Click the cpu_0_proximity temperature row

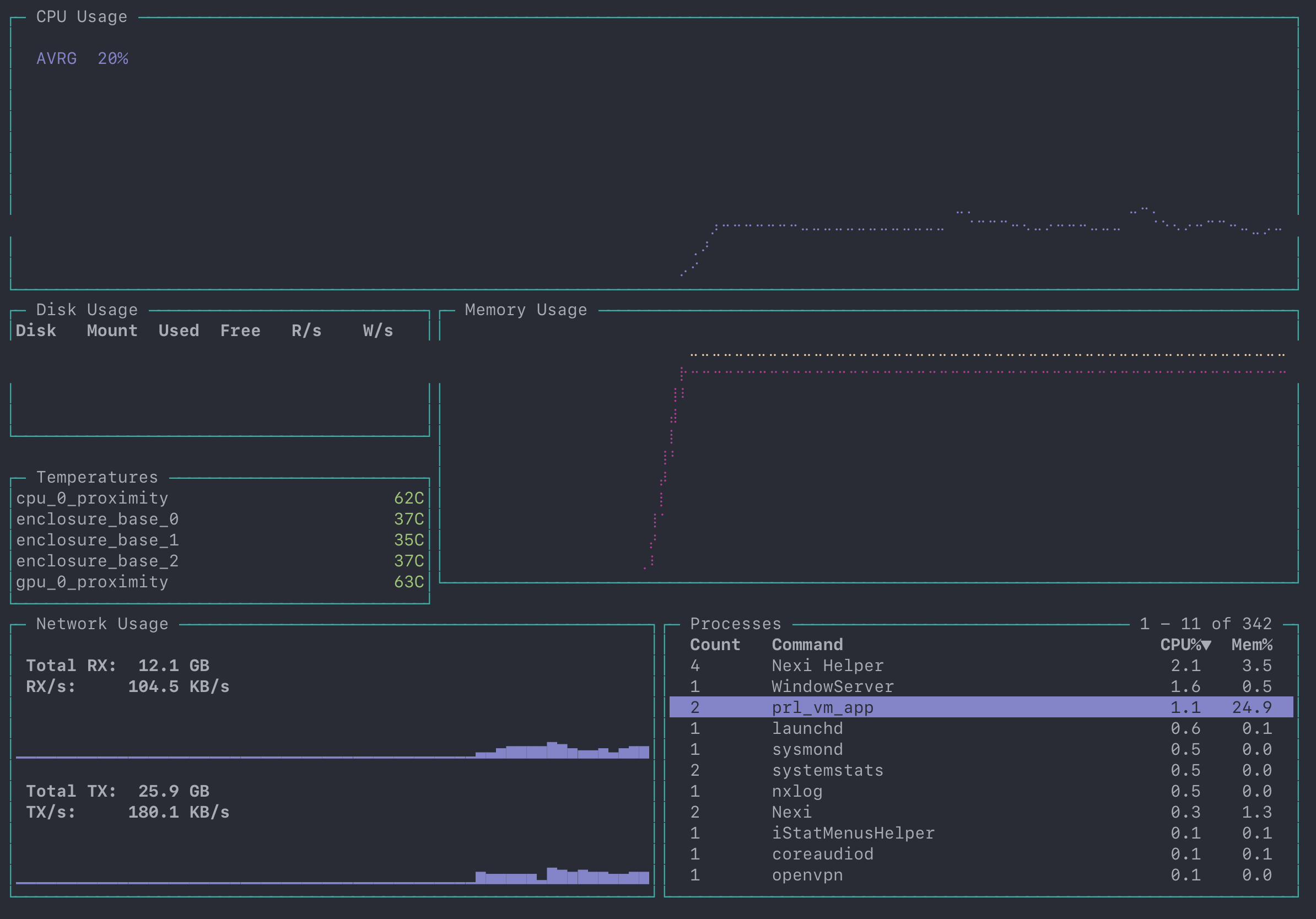tap(219, 498)
